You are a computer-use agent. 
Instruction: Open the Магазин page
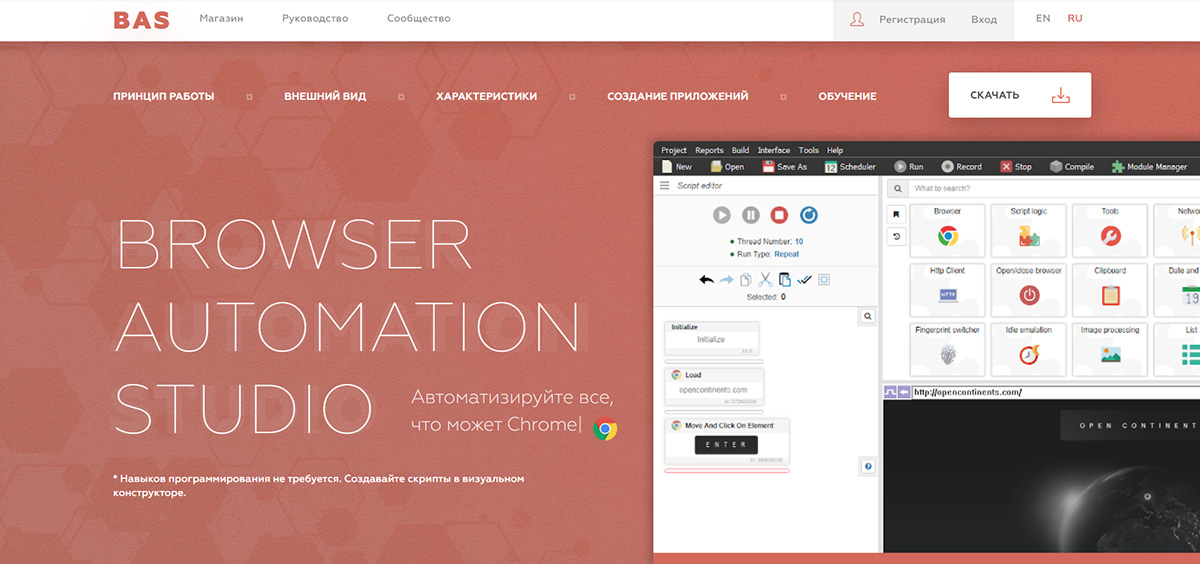click(x=221, y=19)
